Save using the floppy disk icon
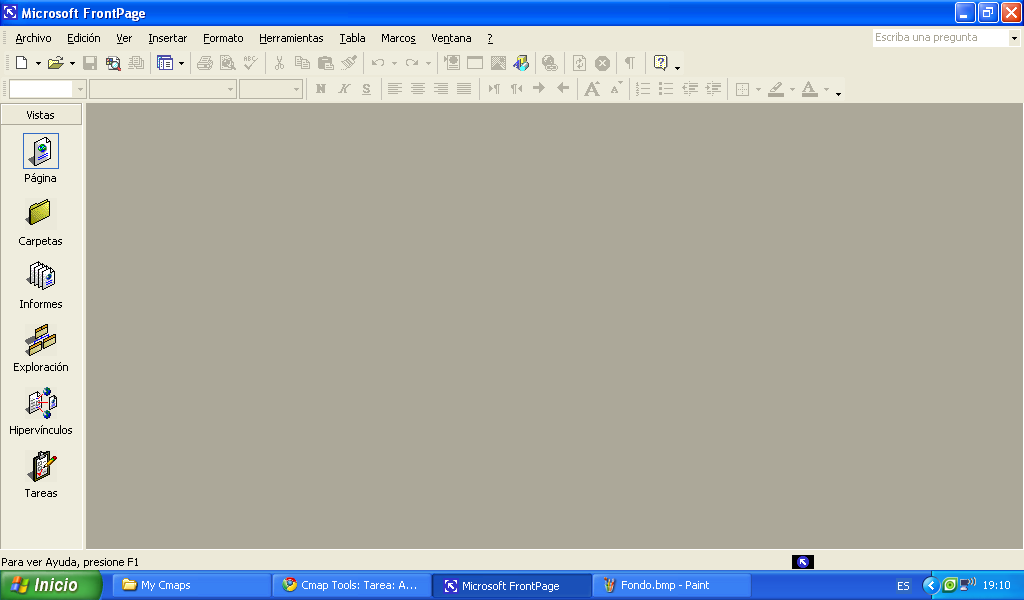This screenshot has width=1024, height=600. point(90,63)
